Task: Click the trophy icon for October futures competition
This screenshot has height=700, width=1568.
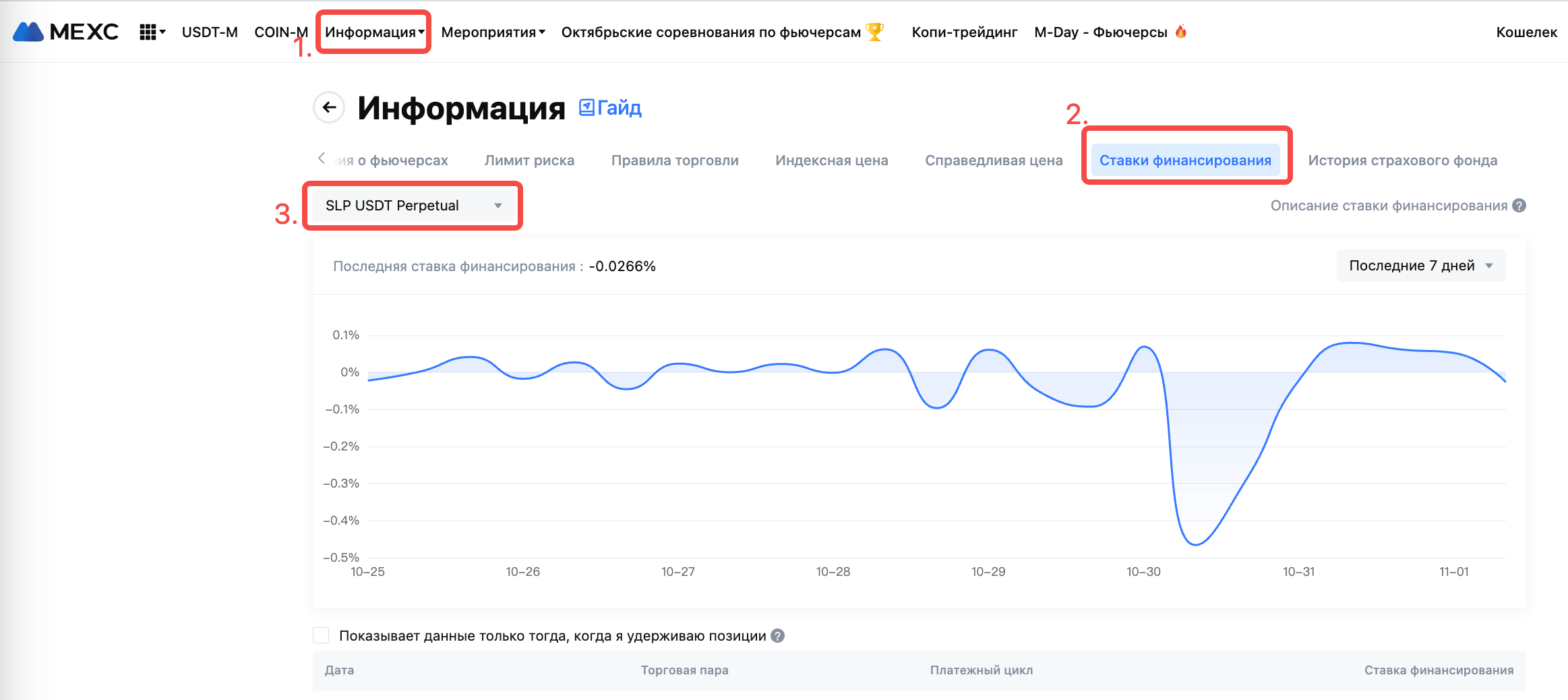Action: click(x=874, y=32)
